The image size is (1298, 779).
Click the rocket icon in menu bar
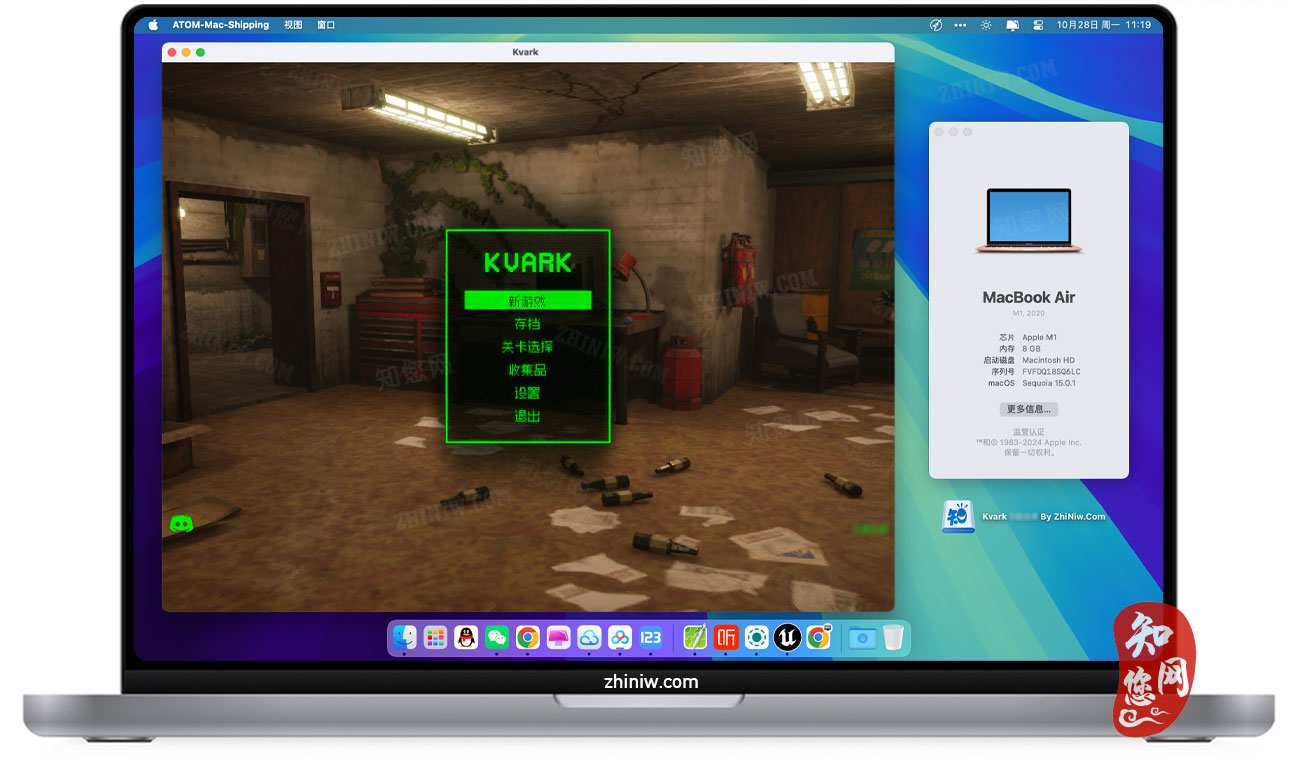(x=936, y=25)
